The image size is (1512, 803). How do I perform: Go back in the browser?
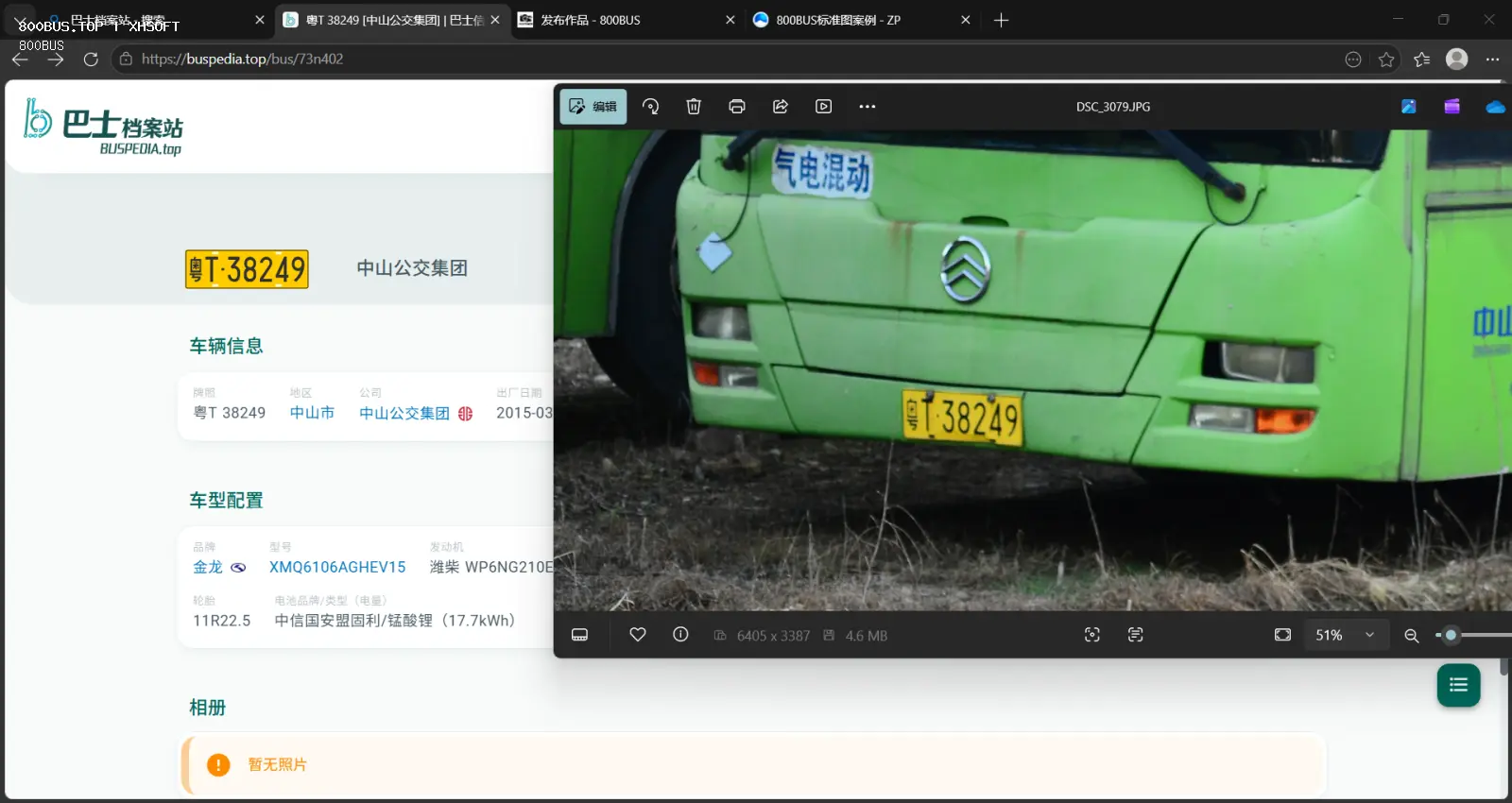20,59
